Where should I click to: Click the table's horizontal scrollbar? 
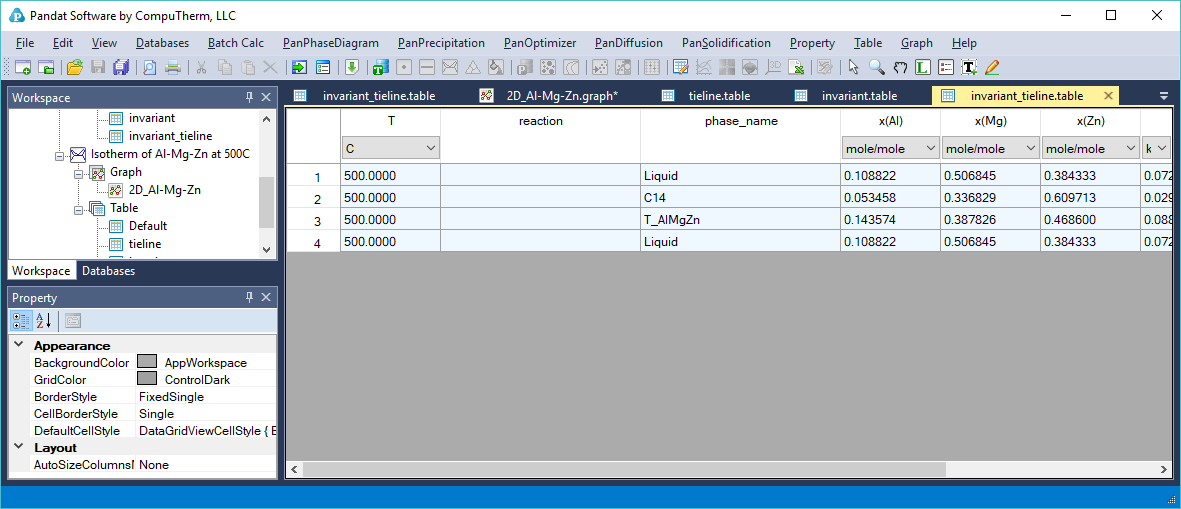[x=700, y=469]
